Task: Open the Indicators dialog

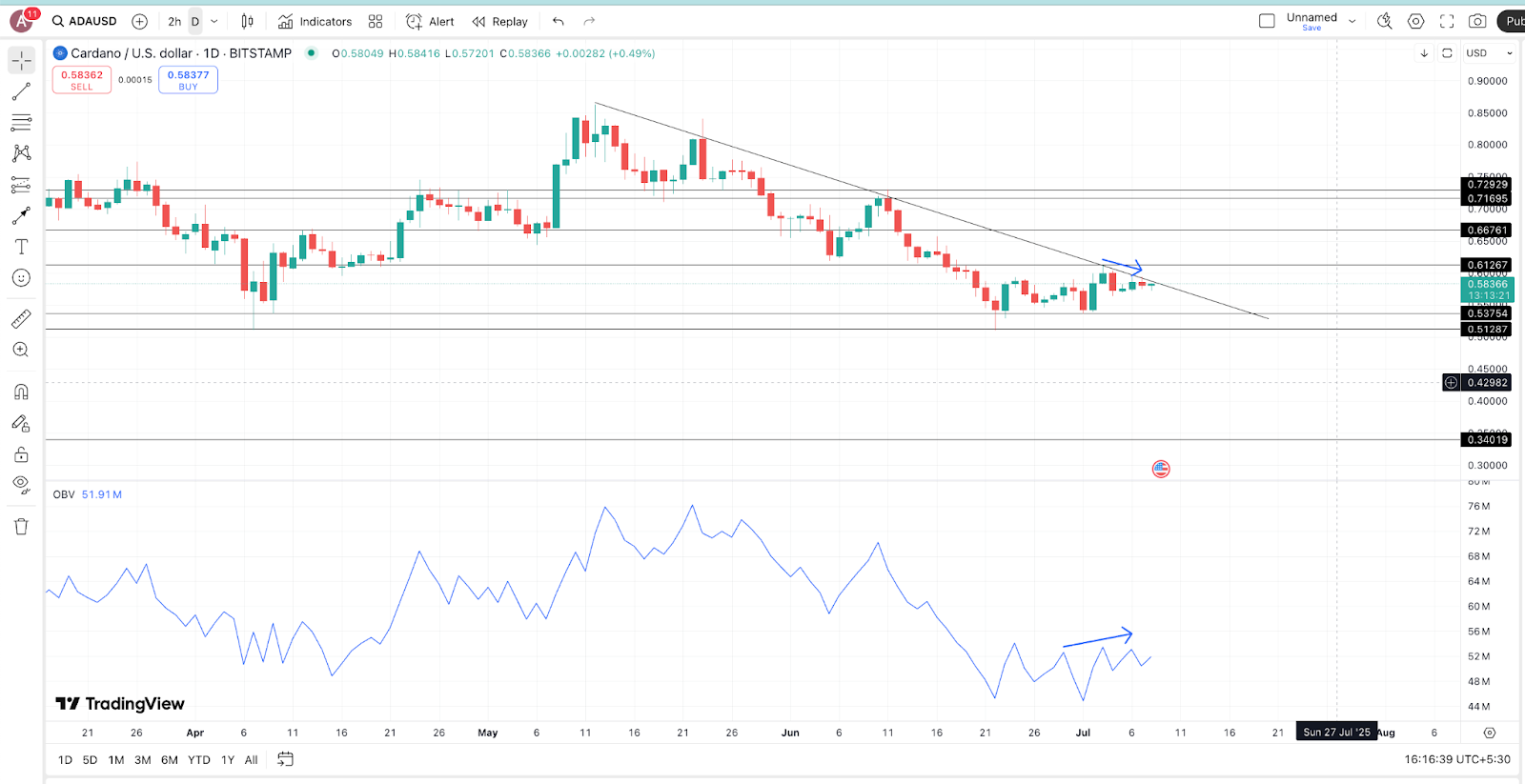Action: click(315, 21)
